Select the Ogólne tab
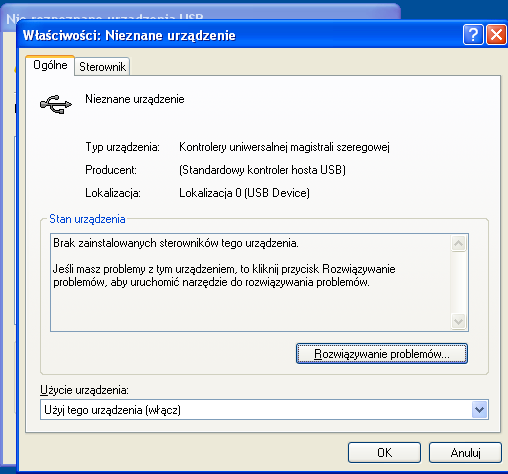This screenshot has width=508, height=474. click(50, 65)
